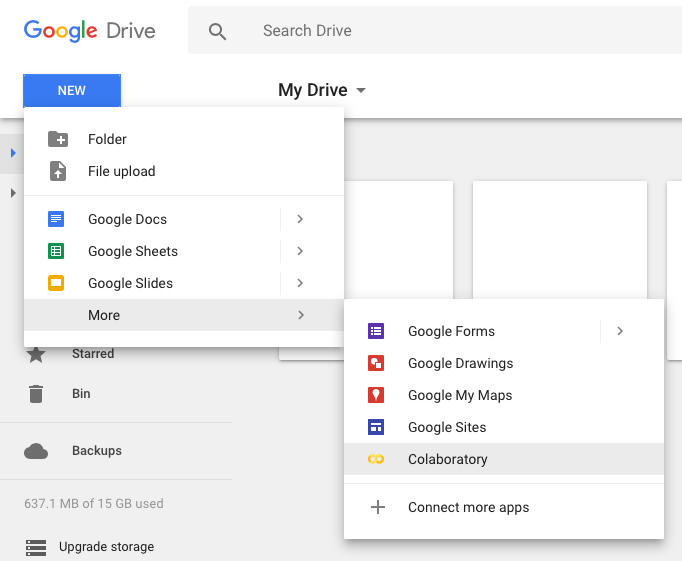This screenshot has height=561, width=682.
Task: Expand the Google Docs submenu arrow
Action: (300, 219)
